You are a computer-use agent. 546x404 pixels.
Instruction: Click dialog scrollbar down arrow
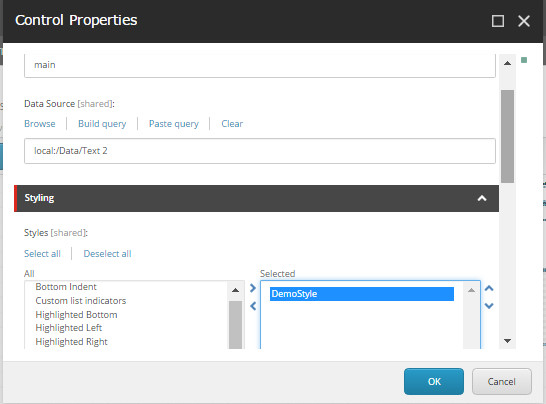507,341
